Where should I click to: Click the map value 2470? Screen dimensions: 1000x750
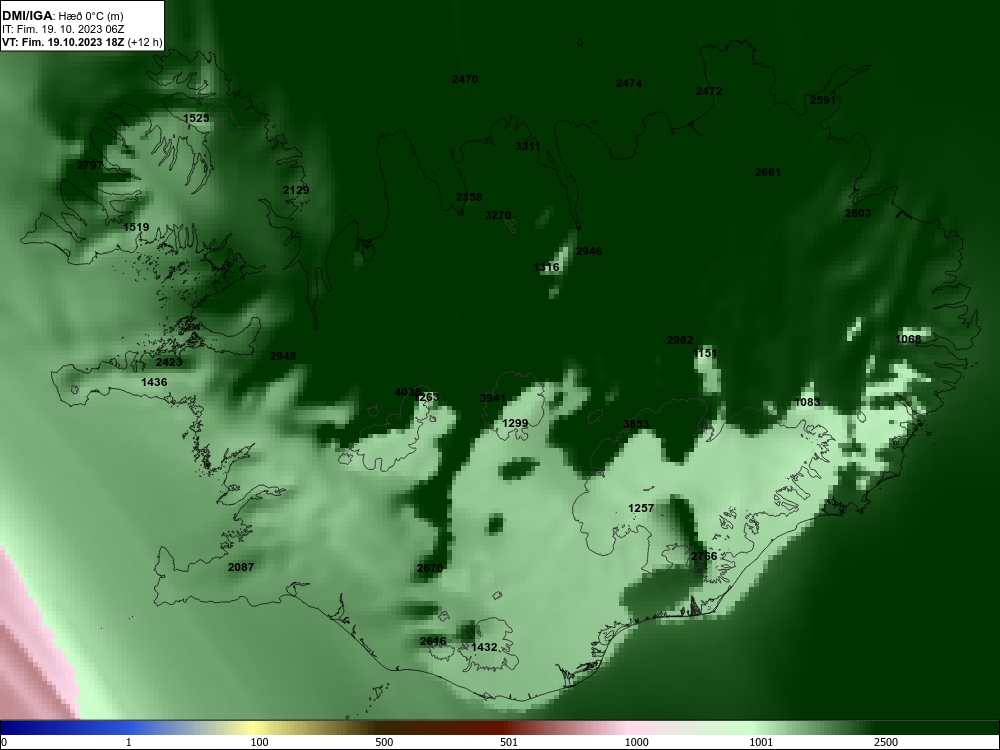pyautogui.click(x=465, y=79)
